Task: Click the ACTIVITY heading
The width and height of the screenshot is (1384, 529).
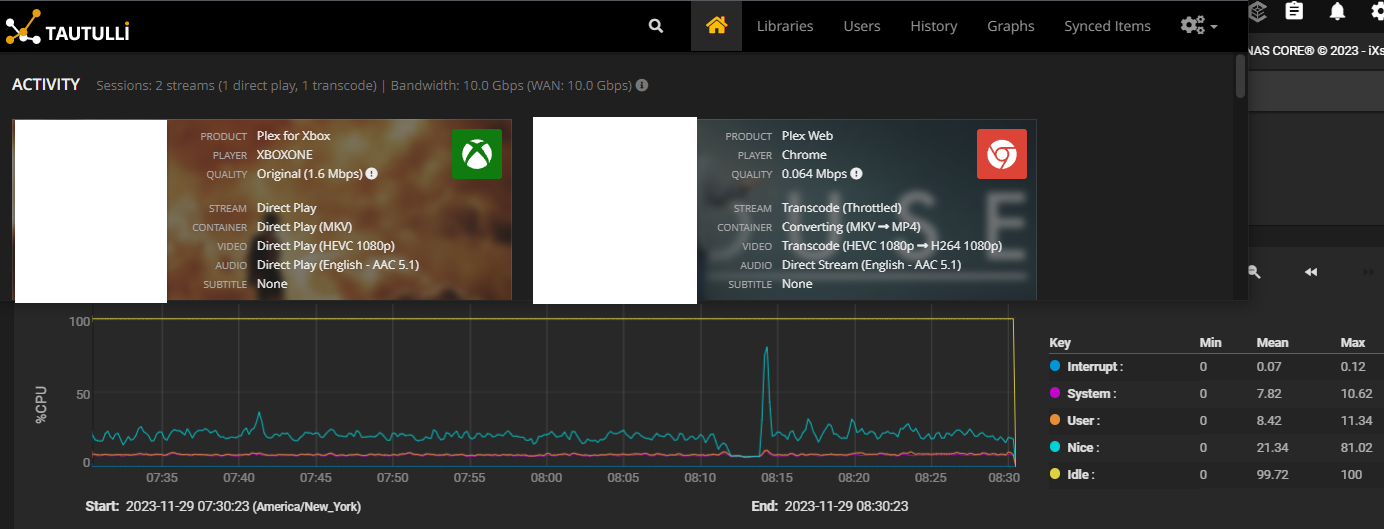Action: click(x=46, y=85)
